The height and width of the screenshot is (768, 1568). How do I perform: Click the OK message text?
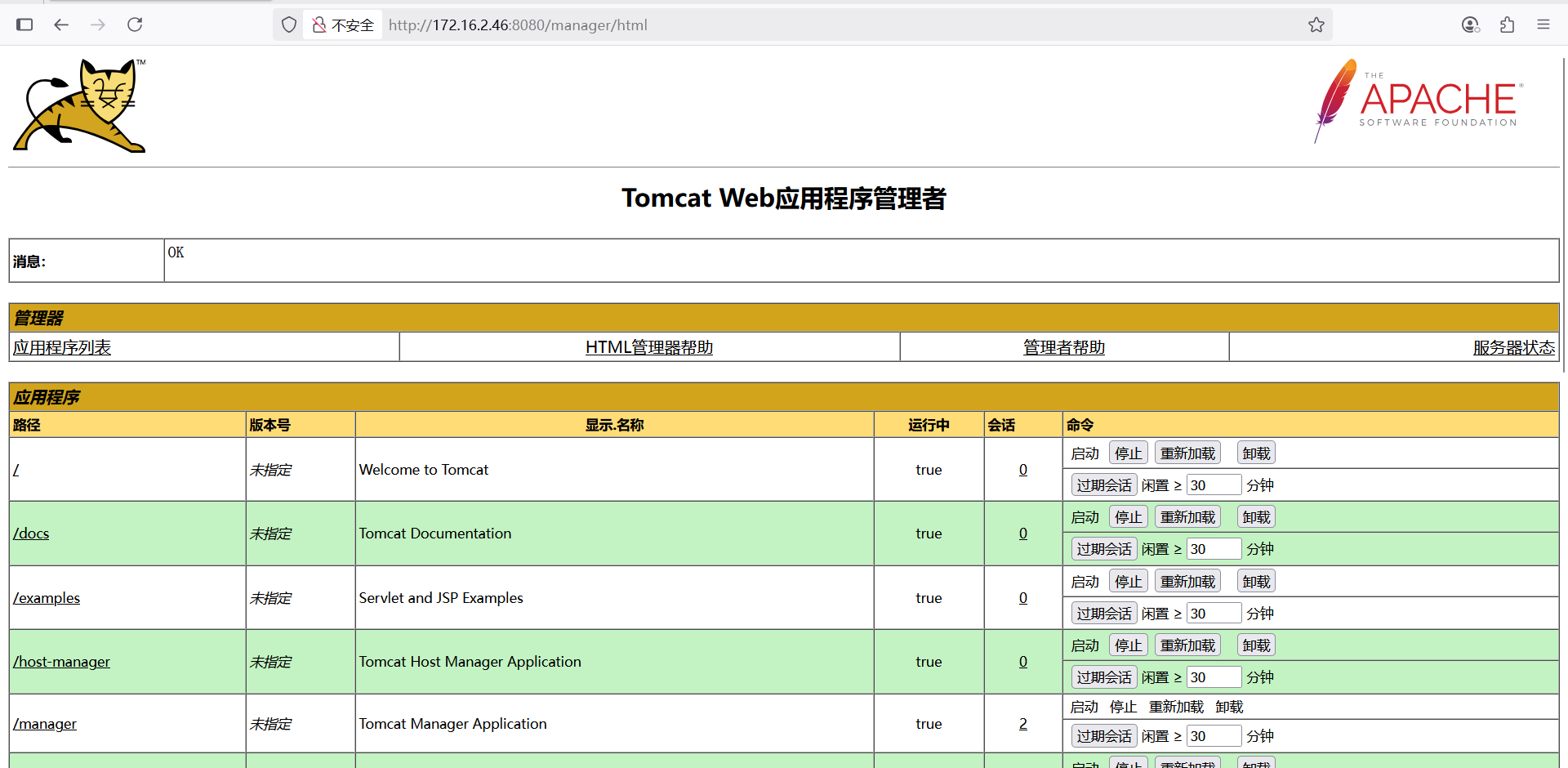[176, 252]
